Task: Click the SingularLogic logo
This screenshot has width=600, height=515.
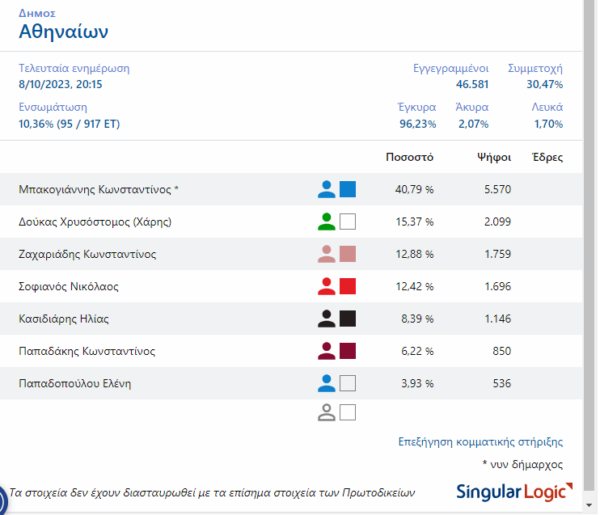Action: [514, 491]
